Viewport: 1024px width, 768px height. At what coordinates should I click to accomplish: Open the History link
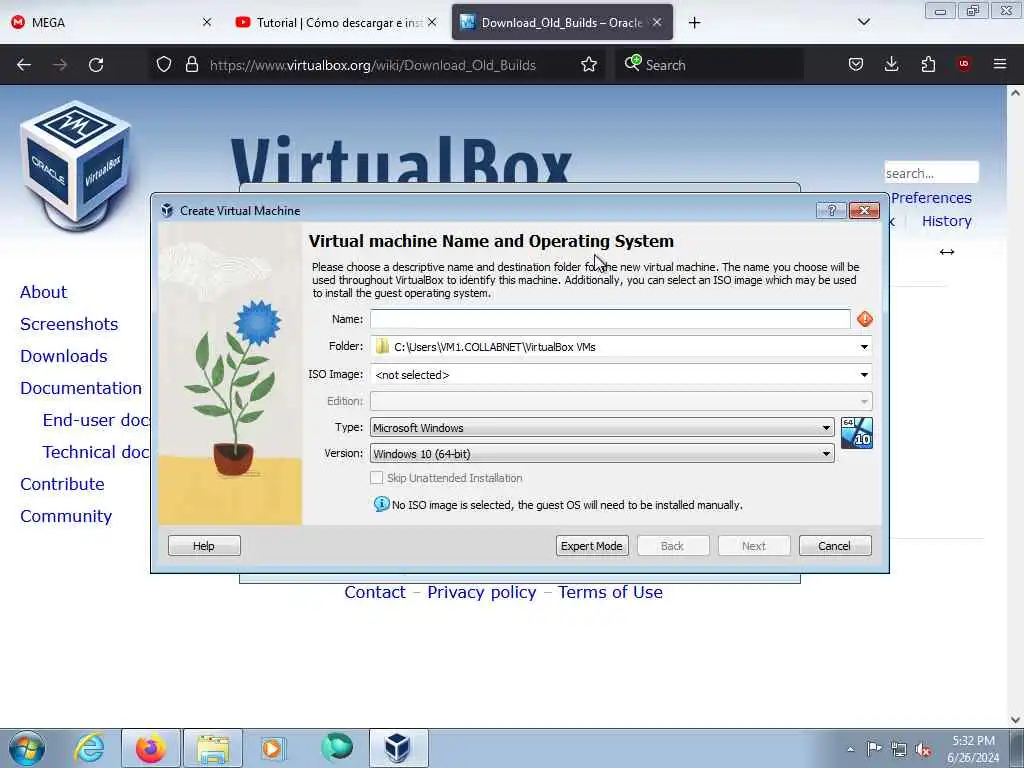click(x=947, y=221)
